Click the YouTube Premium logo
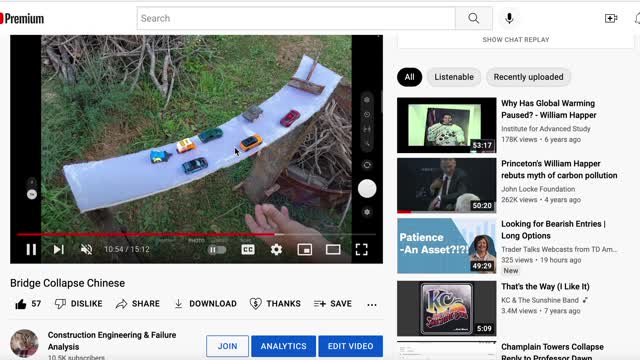The width and height of the screenshot is (640, 360). pyautogui.click(x=22, y=18)
